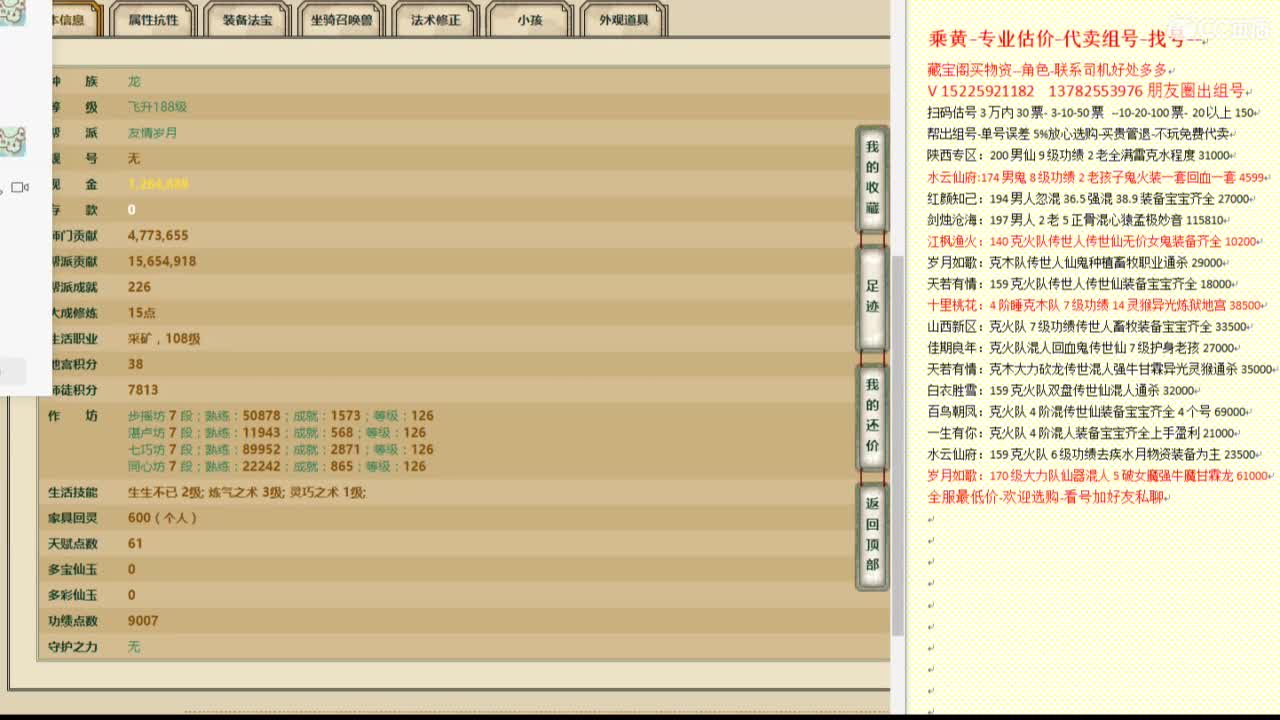Select the 法术修正 tab
The image size is (1280, 720).
point(437,19)
